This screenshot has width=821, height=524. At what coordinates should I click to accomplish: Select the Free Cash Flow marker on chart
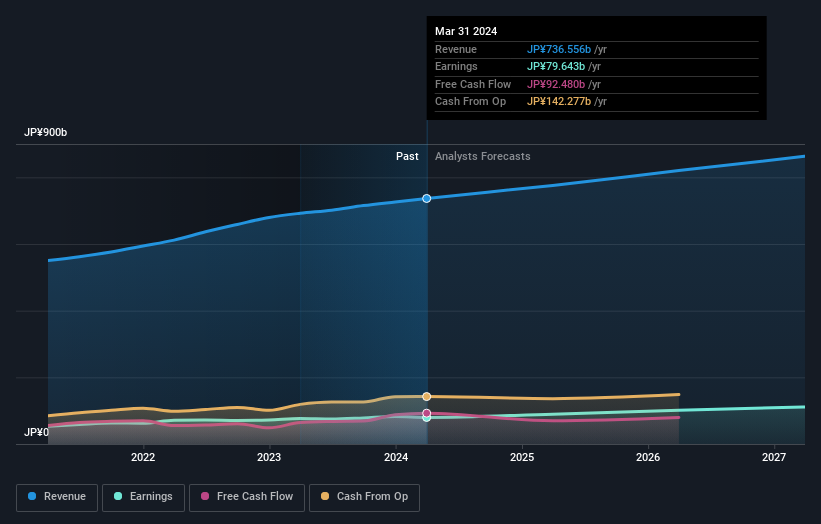[427, 413]
